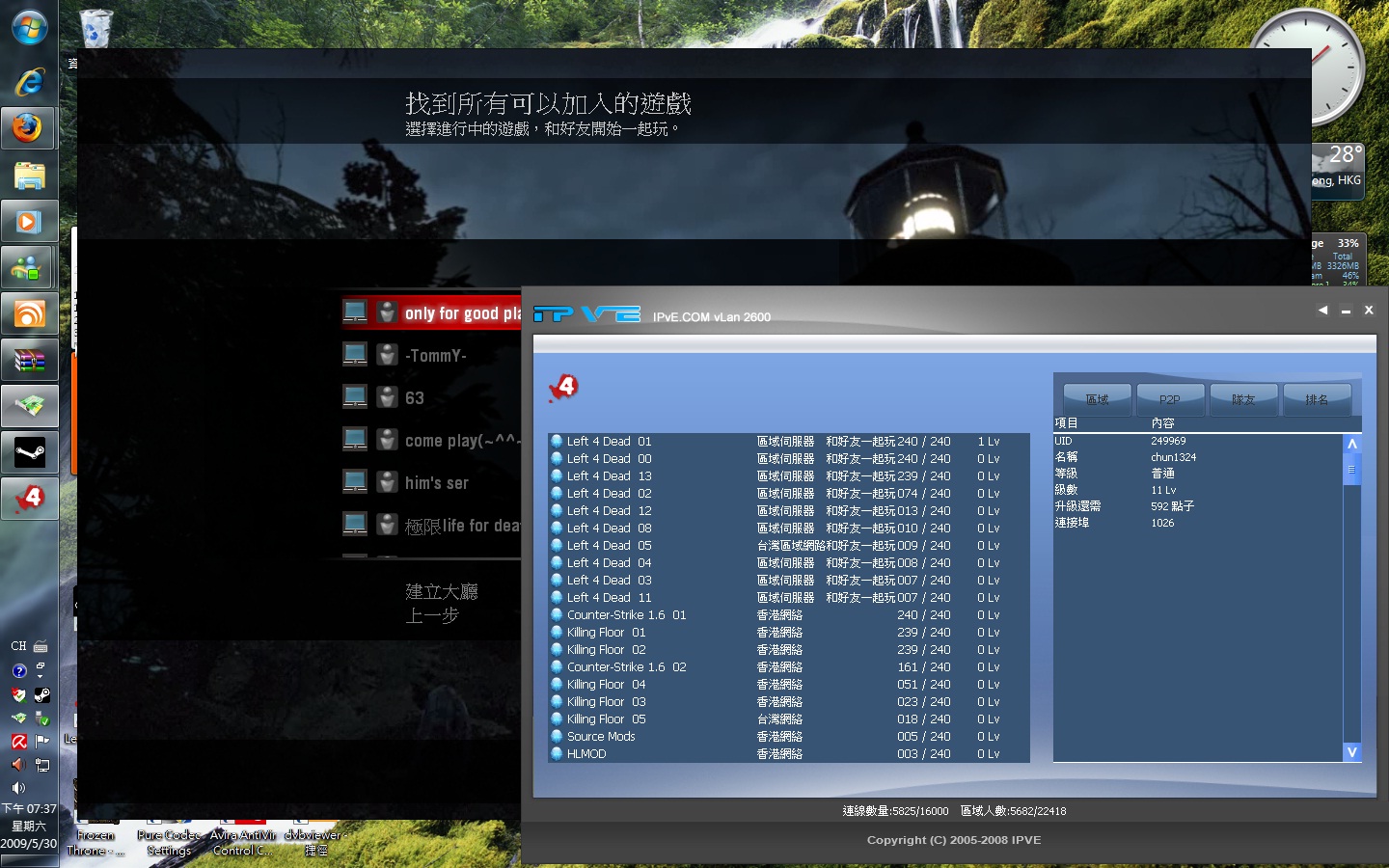The height and width of the screenshot is (868, 1389).
Task: Open the security shield tray icon
Action: click(x=18, y=694)
